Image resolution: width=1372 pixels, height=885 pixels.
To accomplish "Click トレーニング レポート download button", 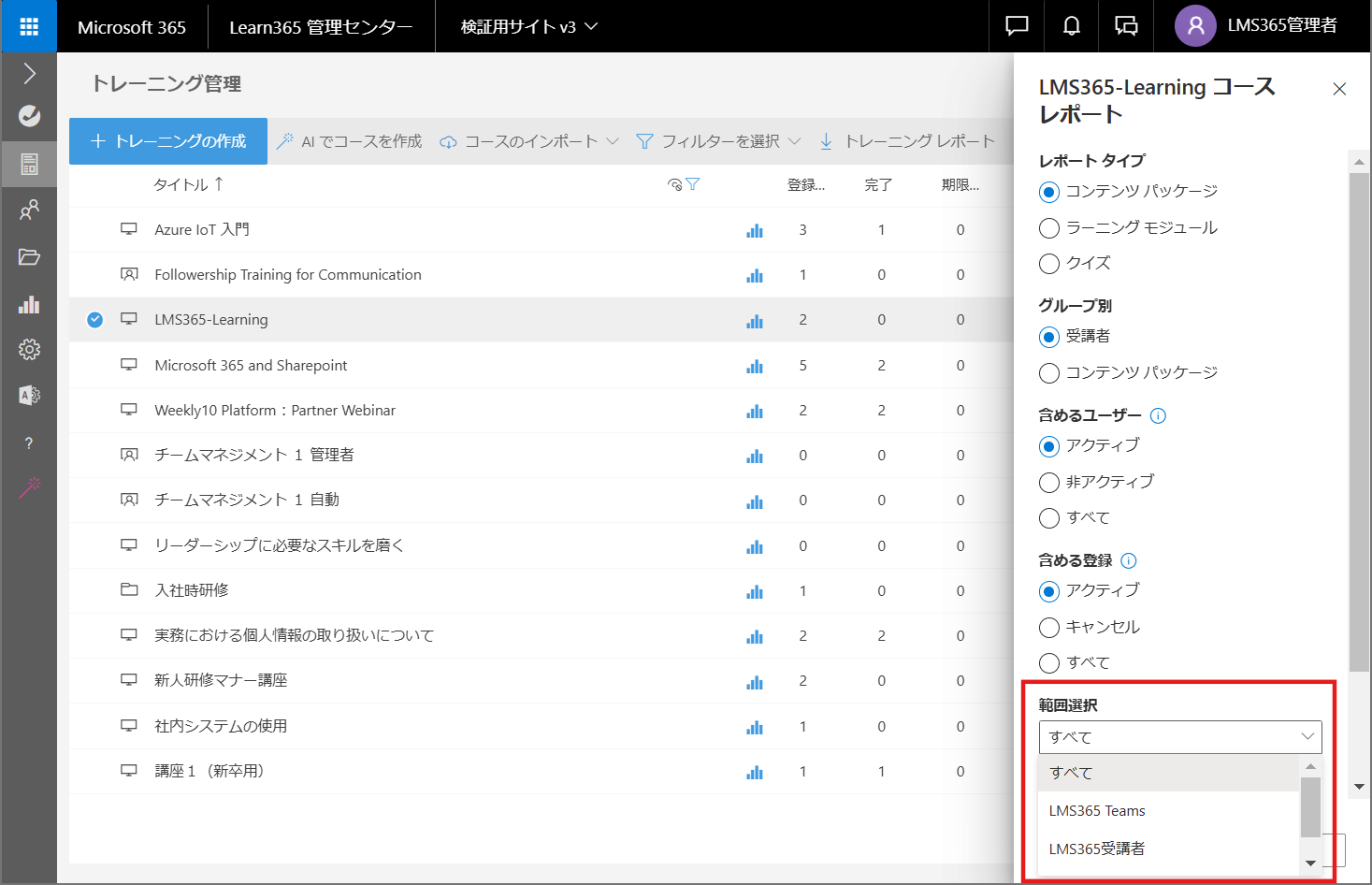I will [x=907, y=141].
